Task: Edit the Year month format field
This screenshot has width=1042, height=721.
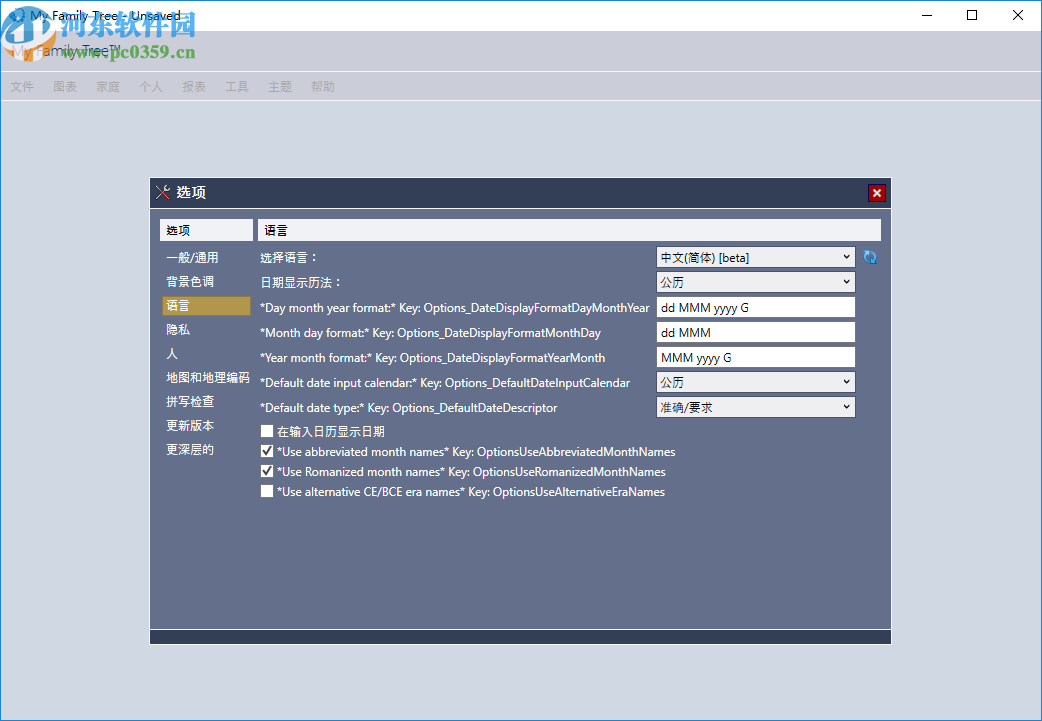Action: [x=756, y=358]
